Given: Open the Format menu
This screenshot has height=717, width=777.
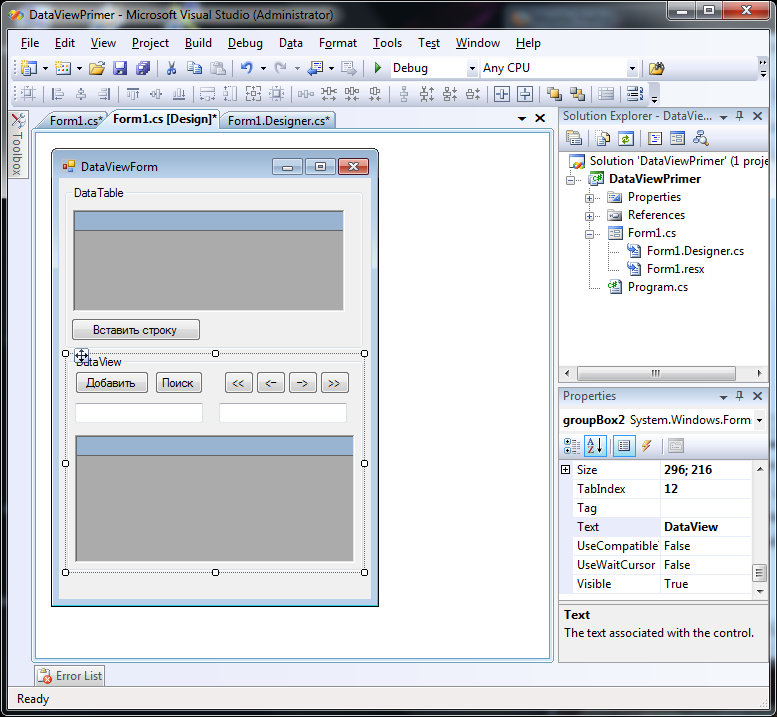Looking at the screenshot, I should (x=338, y=43).
